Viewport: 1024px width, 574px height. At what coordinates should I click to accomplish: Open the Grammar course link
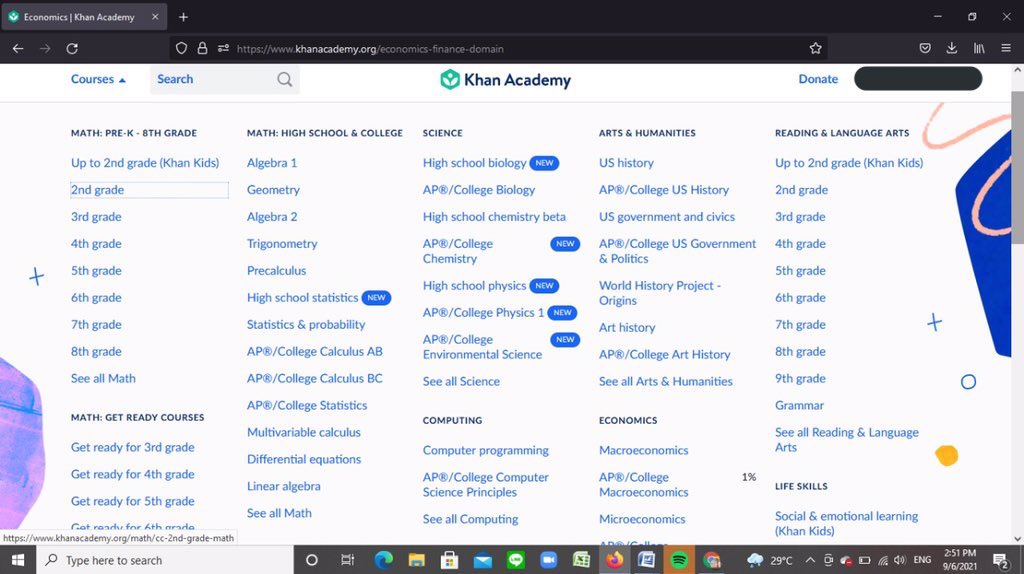[799, 406]
